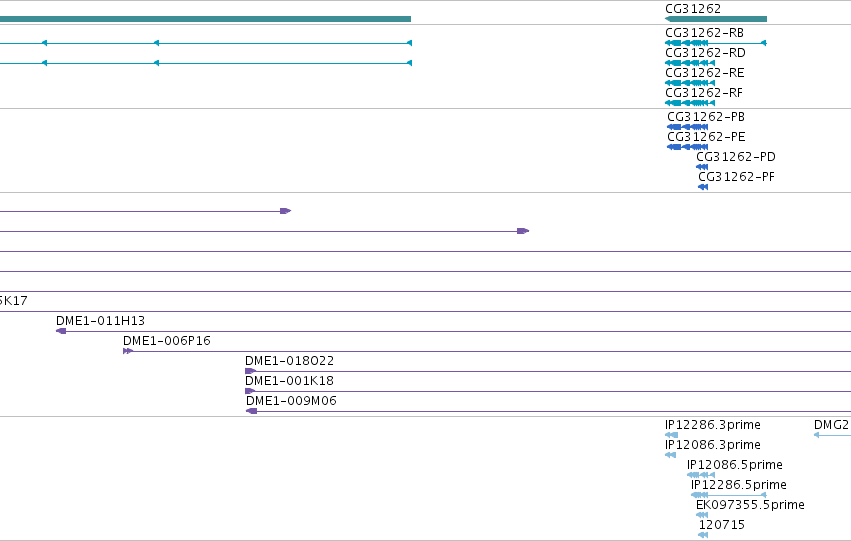Image resolution: width=851 pixels, height=541 pixels.
Task: Click the CG31262-RB label
Action: [x=704, y=33]
